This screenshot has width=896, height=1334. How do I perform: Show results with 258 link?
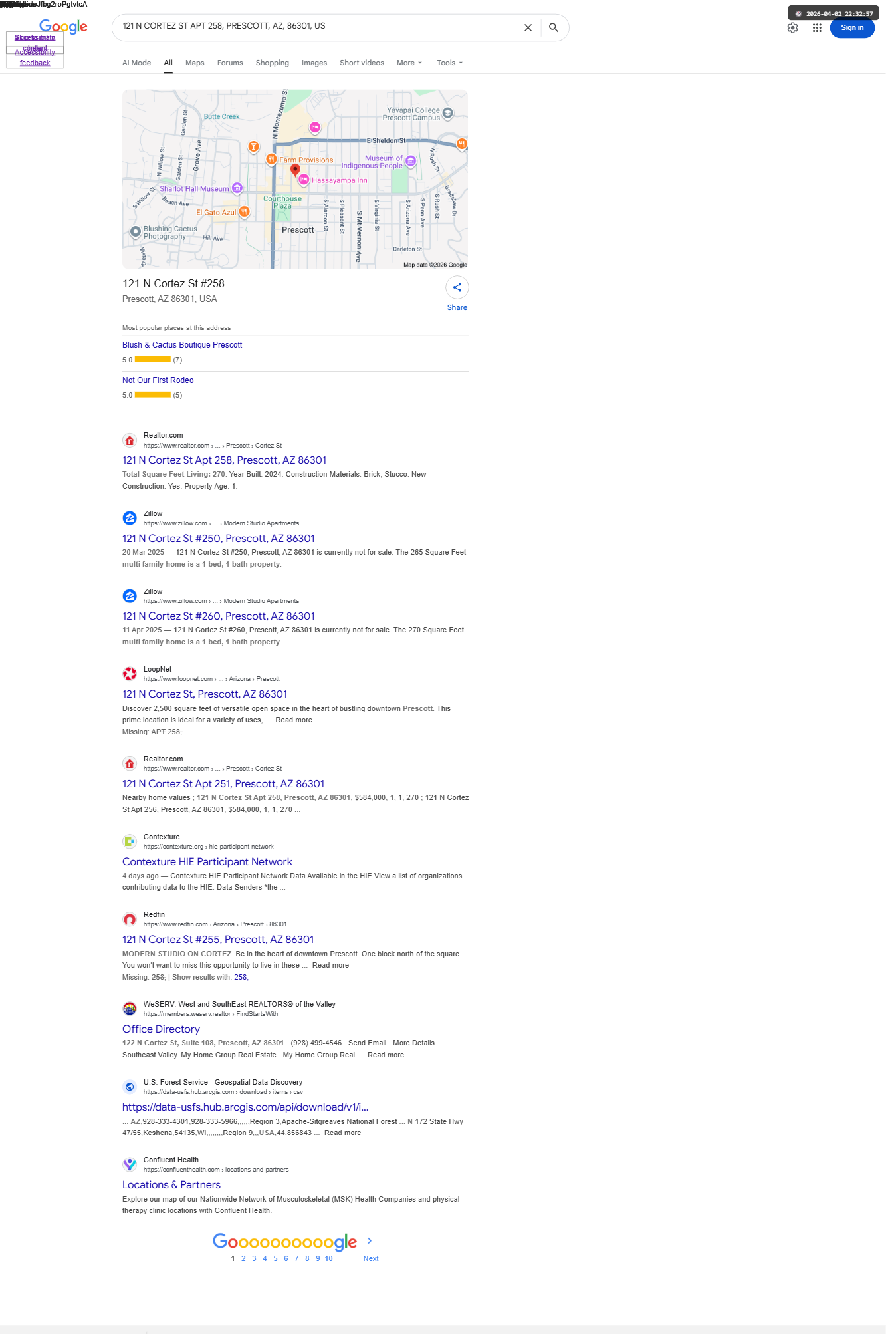point(241,977)
